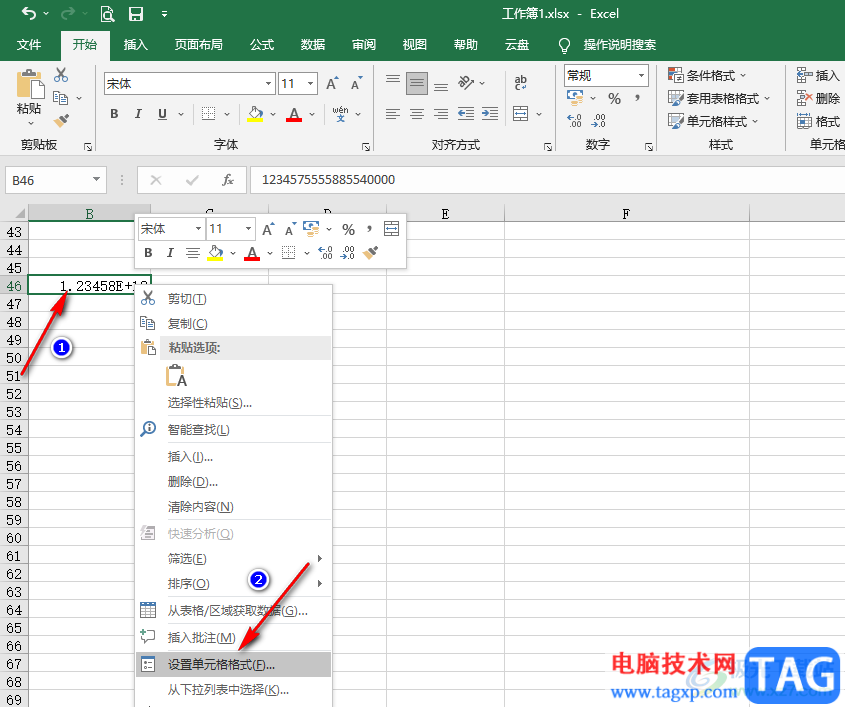This screenshot has height=707, width=845.
Task: Open the underline style dropdown arrow
Action: (x=181, y=114)
